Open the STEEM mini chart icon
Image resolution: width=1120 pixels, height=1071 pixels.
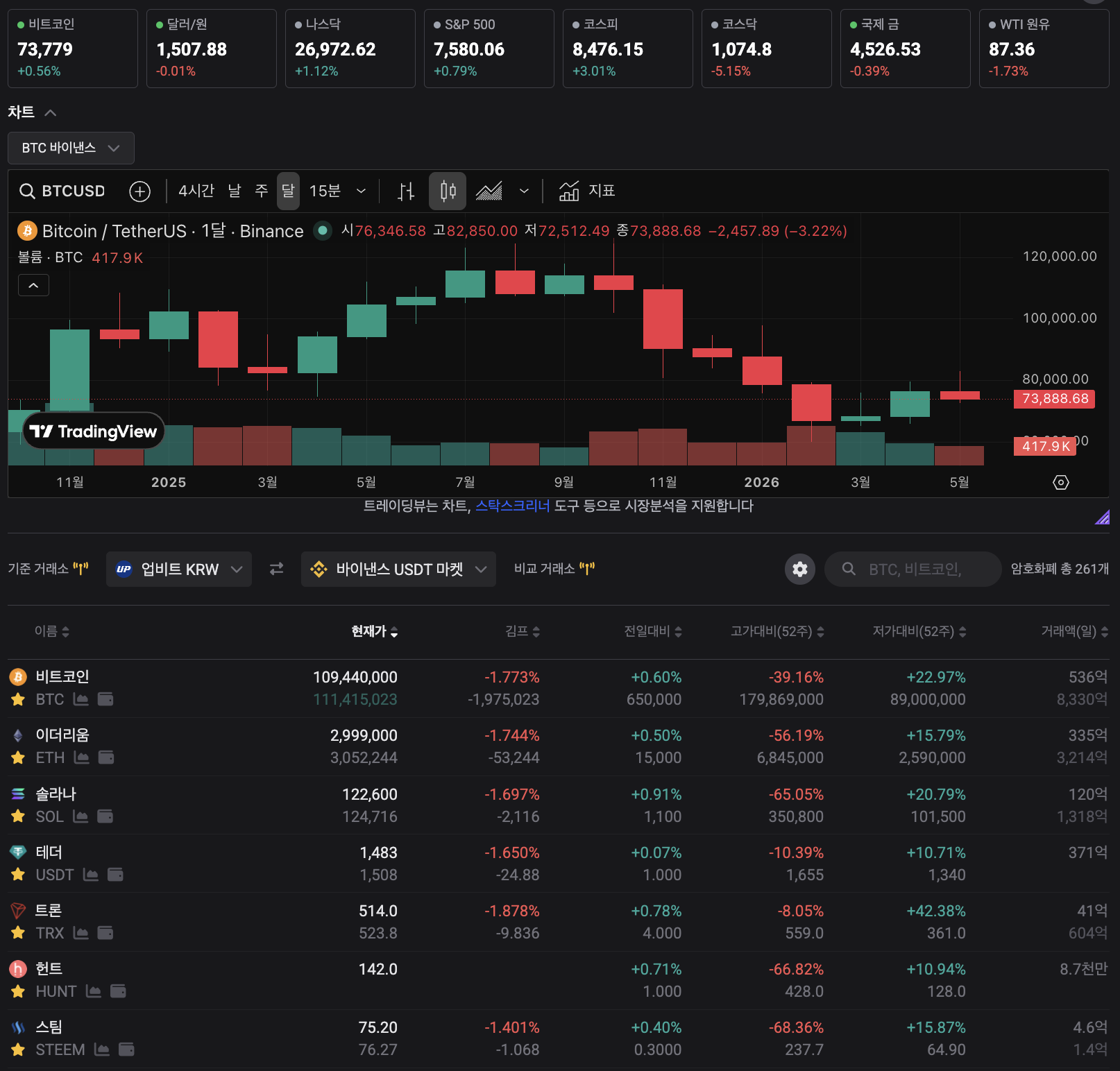click(x=101, y=1049)
